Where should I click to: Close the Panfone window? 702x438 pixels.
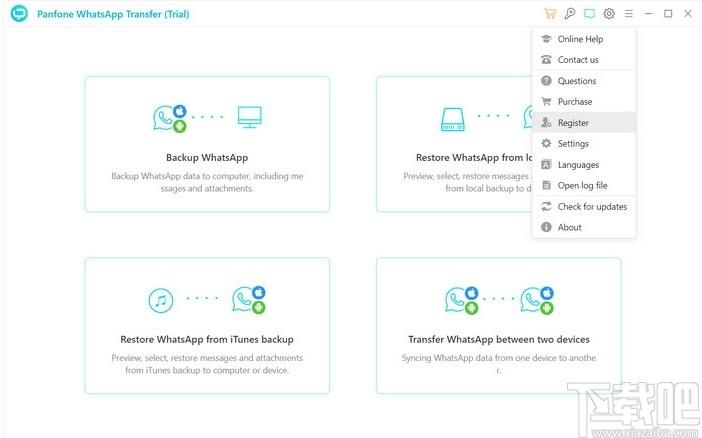(688, 13)
